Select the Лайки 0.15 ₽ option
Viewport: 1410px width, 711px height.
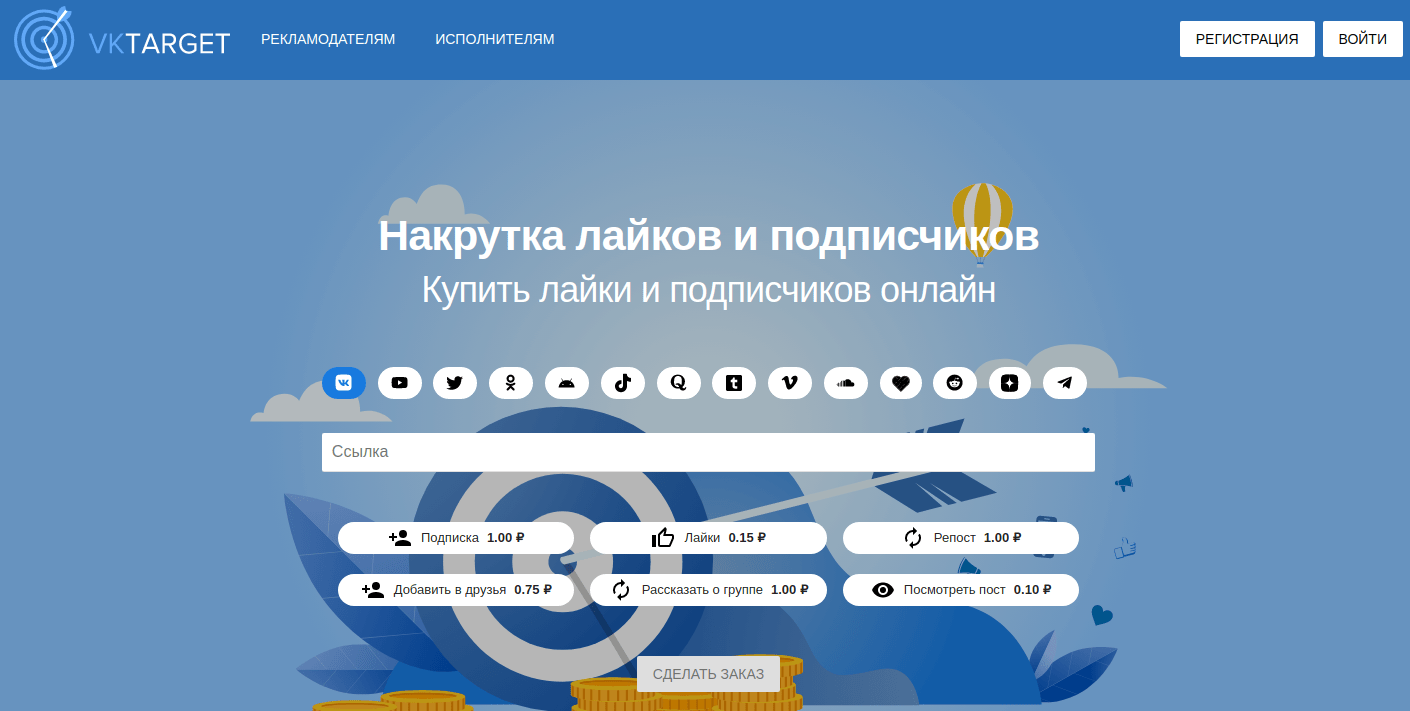tap(708, 538)
